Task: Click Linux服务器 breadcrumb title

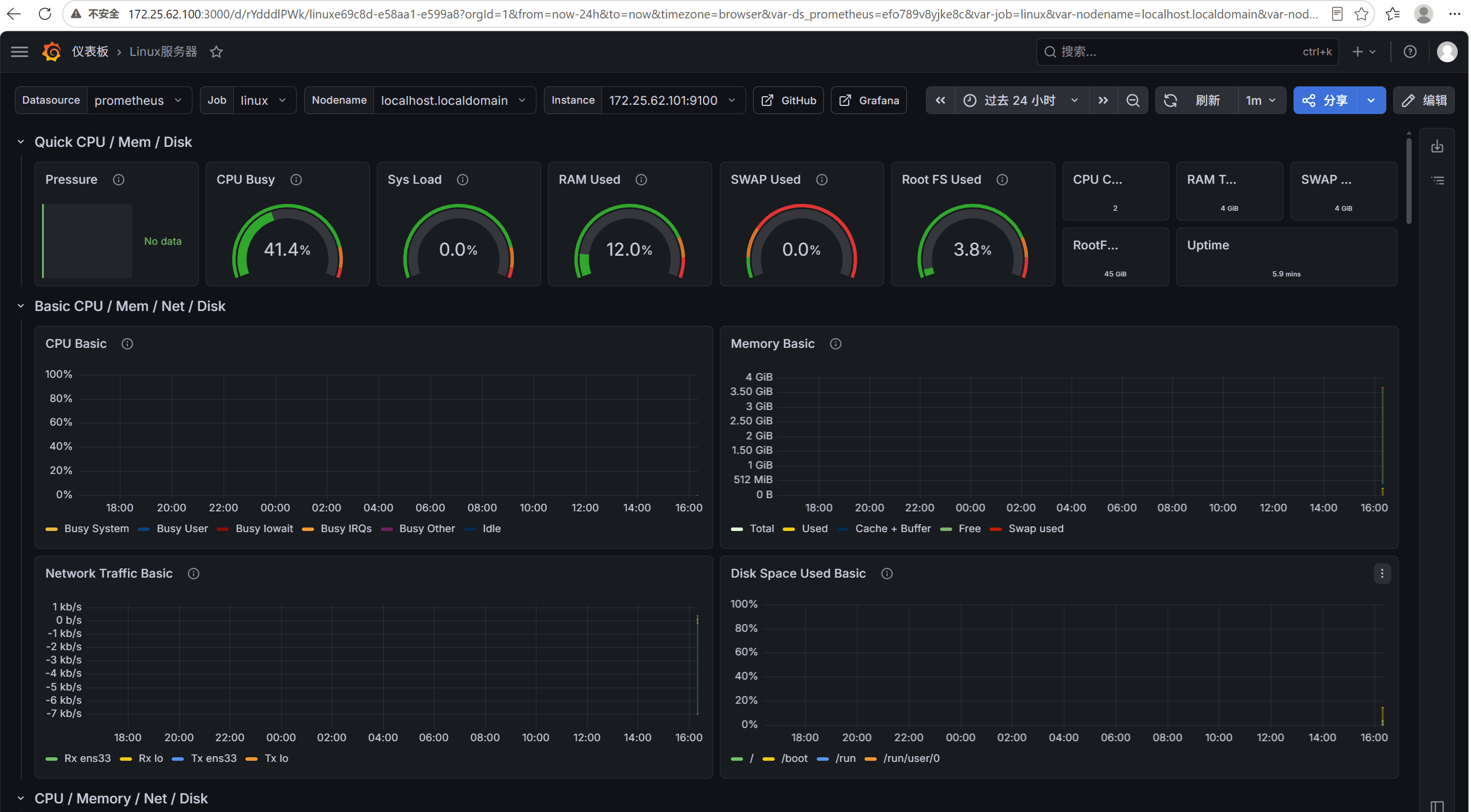Action: [163, 52]
